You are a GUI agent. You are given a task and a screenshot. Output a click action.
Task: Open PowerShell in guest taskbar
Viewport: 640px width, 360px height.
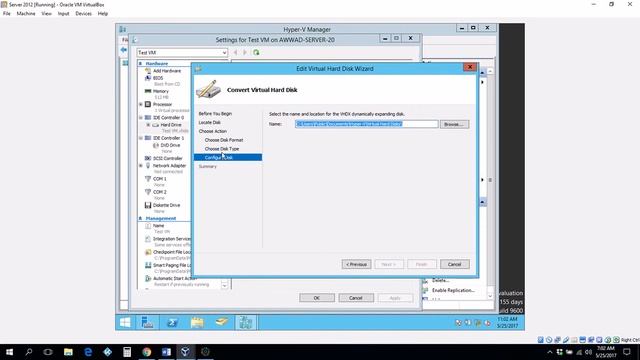172,322
